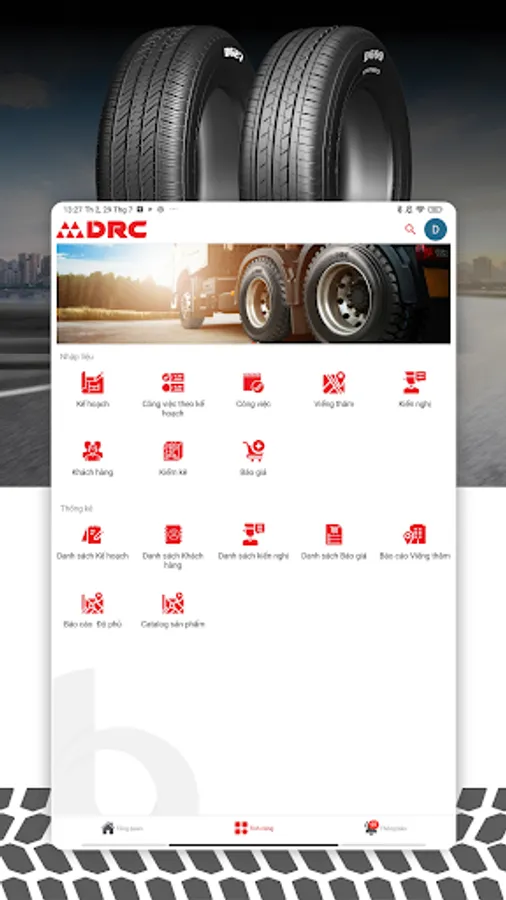Open the notifications bell tab
Image resolution: width=506 pixels, height=900 pixels.
point(386,828)
